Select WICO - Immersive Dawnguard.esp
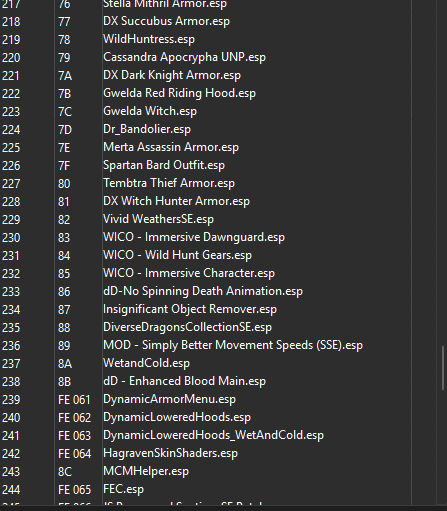The height and width of the screenshot is (511, 447). [x=194, y=237]
